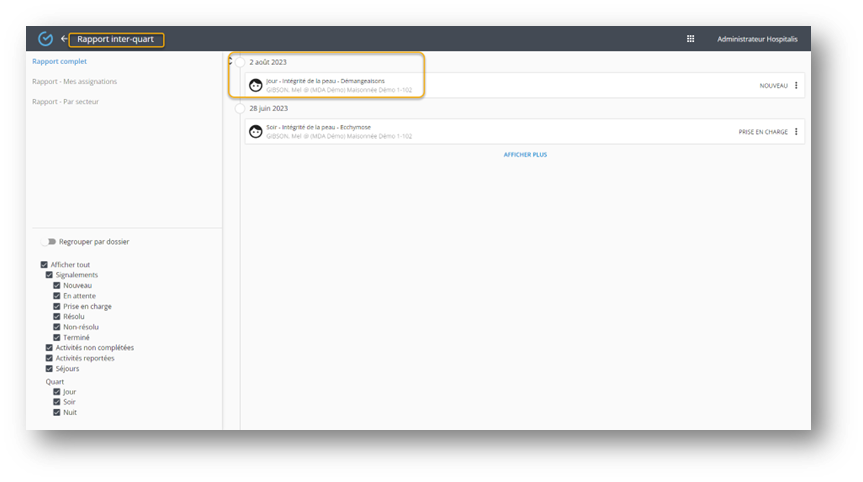The height and width of the screenshot is (482, 863).
Task: Click patient avatar on Ecchymose report
Action: click(256, 131)
